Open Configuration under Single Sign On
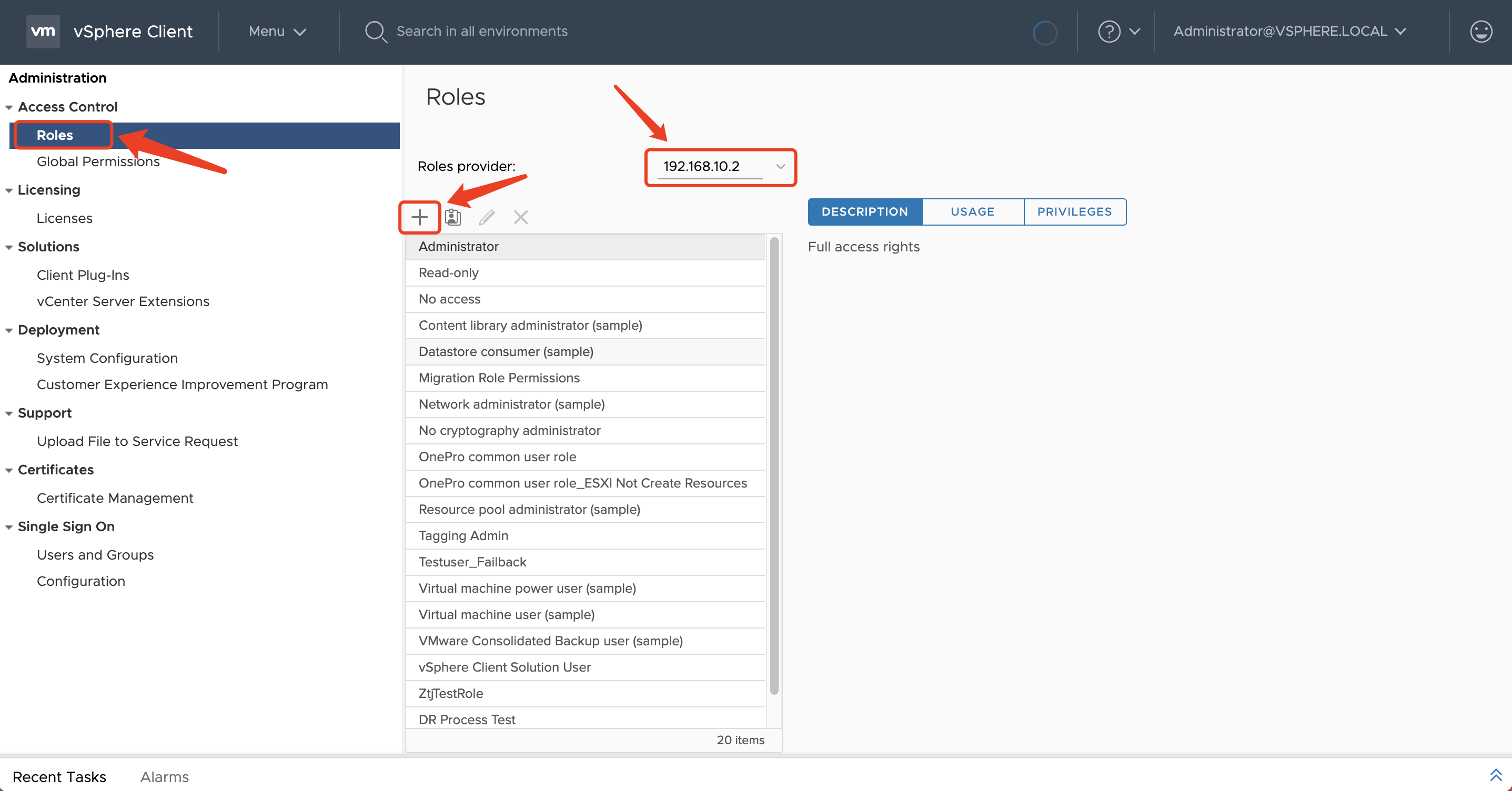The image size is (1512, 791). (80, 582)
